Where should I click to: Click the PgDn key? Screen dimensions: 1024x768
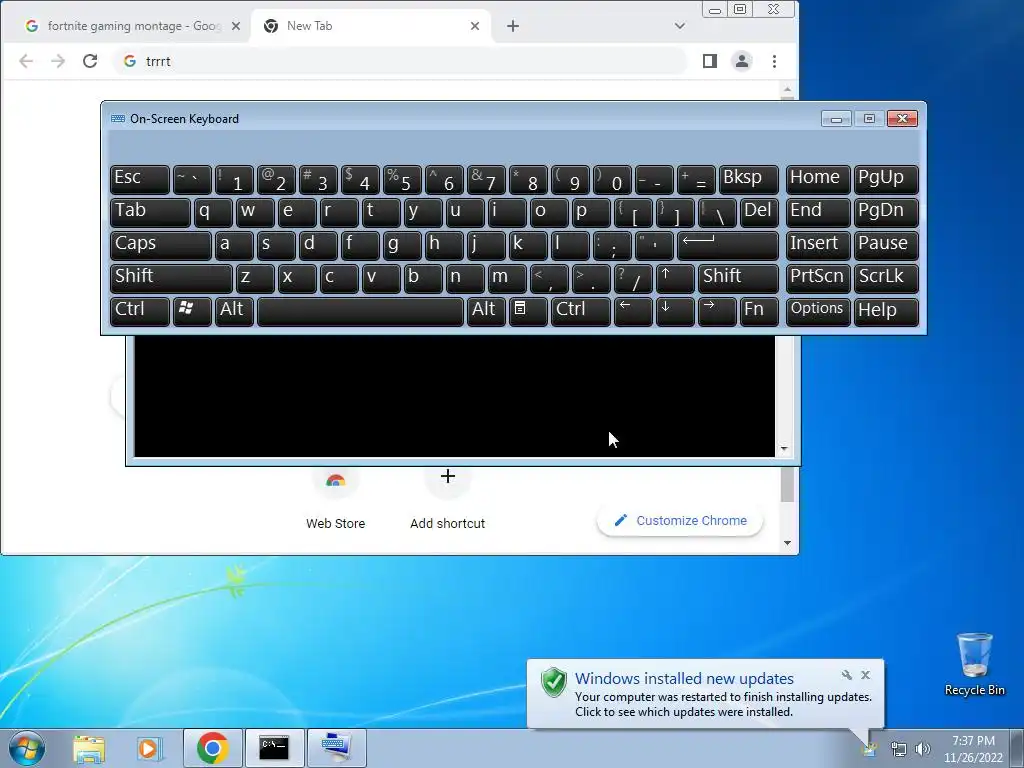click(x=886, y=212)
